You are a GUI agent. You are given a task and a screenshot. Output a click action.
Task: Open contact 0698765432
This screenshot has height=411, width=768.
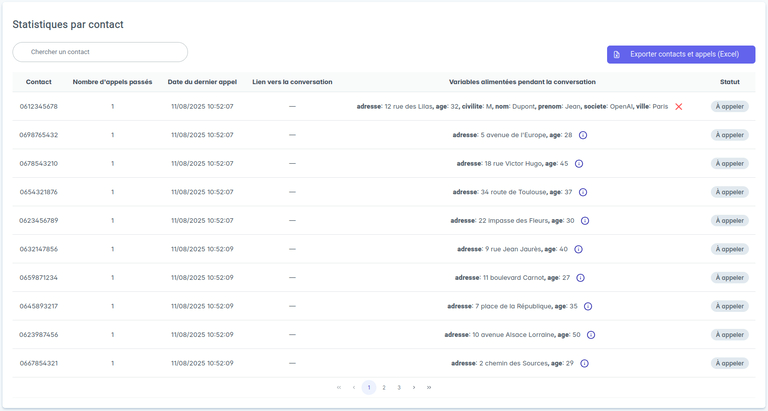pos(39,135)
